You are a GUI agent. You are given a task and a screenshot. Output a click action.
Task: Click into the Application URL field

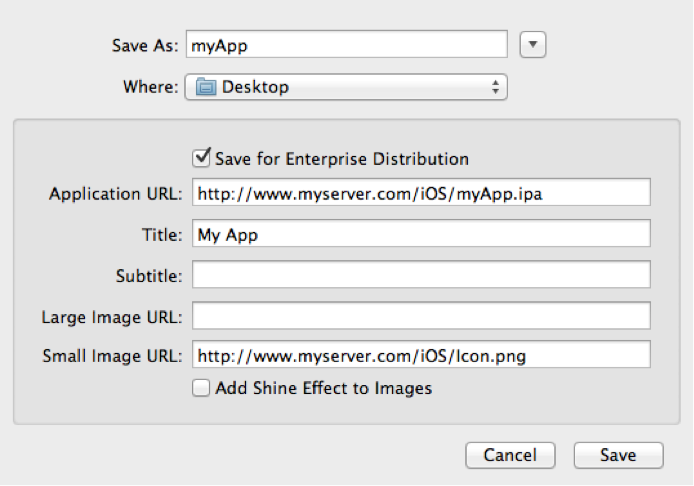(420, 193)
